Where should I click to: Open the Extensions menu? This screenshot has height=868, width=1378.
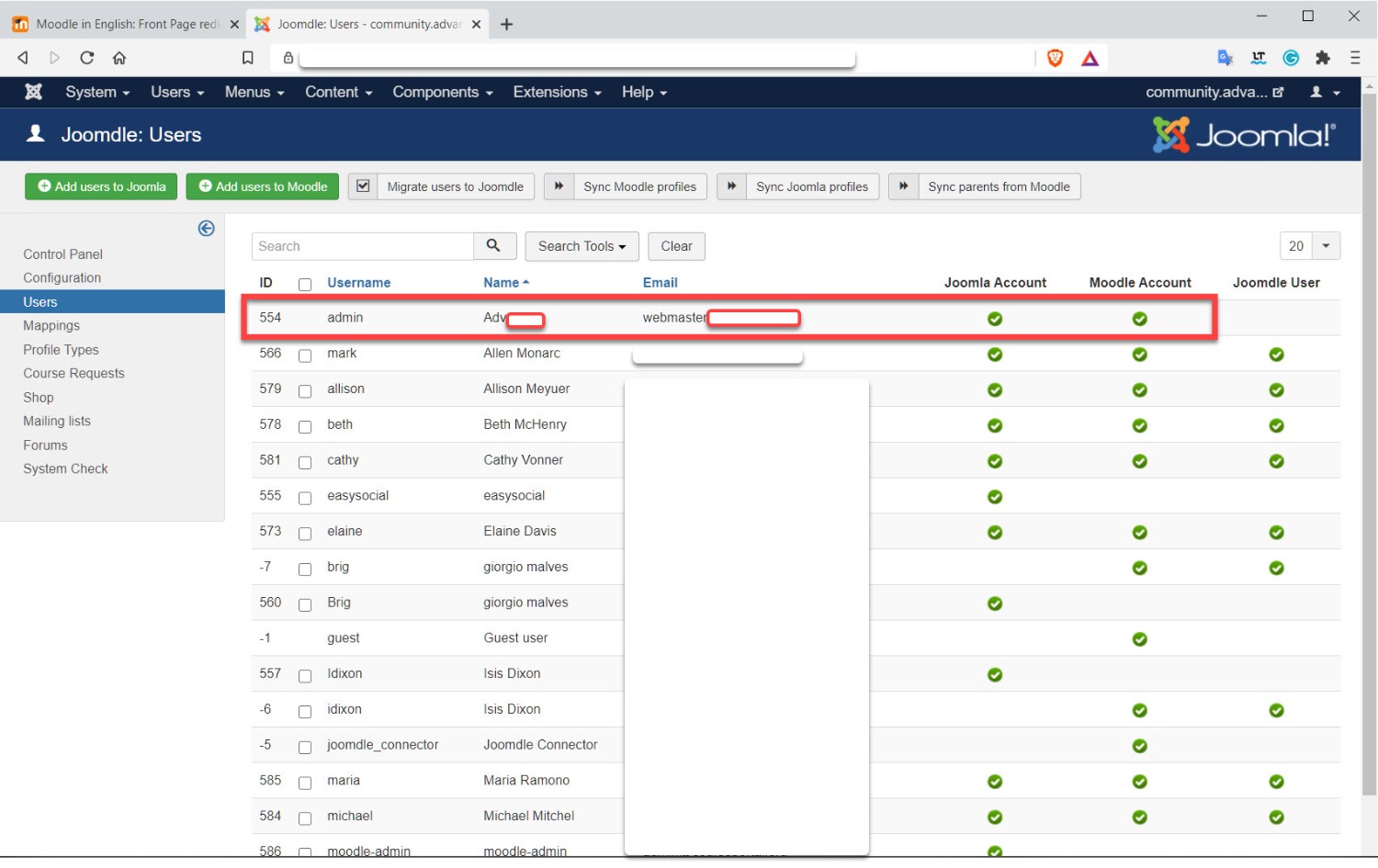557,92
